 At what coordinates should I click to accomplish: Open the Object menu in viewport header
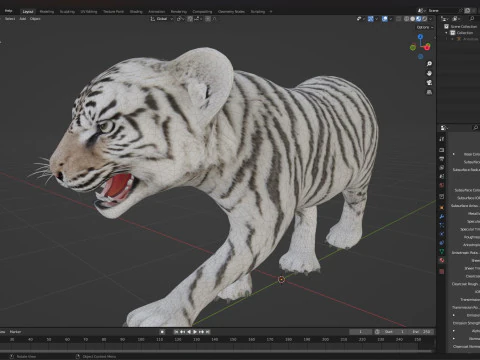35,19
